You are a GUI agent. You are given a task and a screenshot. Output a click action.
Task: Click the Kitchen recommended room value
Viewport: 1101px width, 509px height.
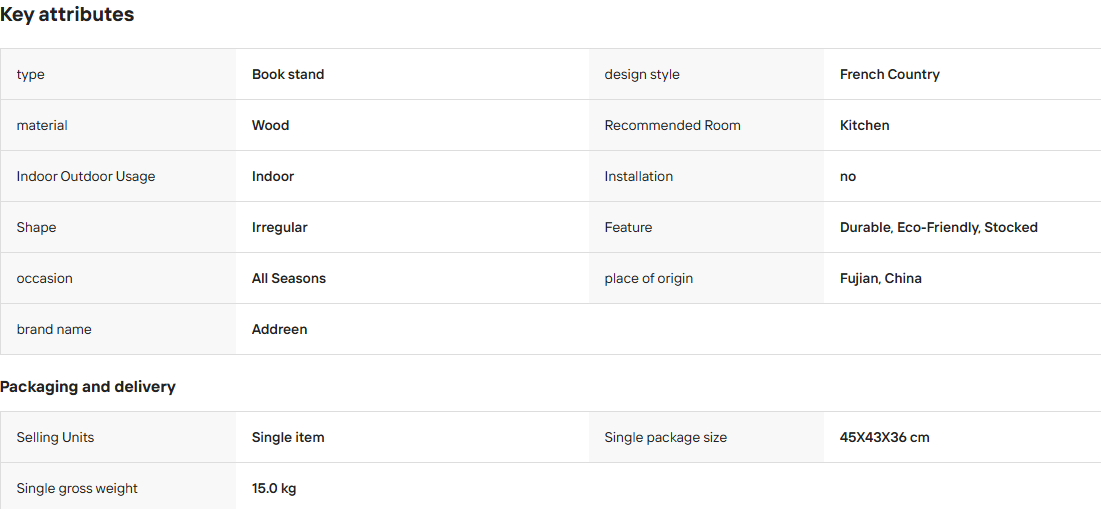864,126
